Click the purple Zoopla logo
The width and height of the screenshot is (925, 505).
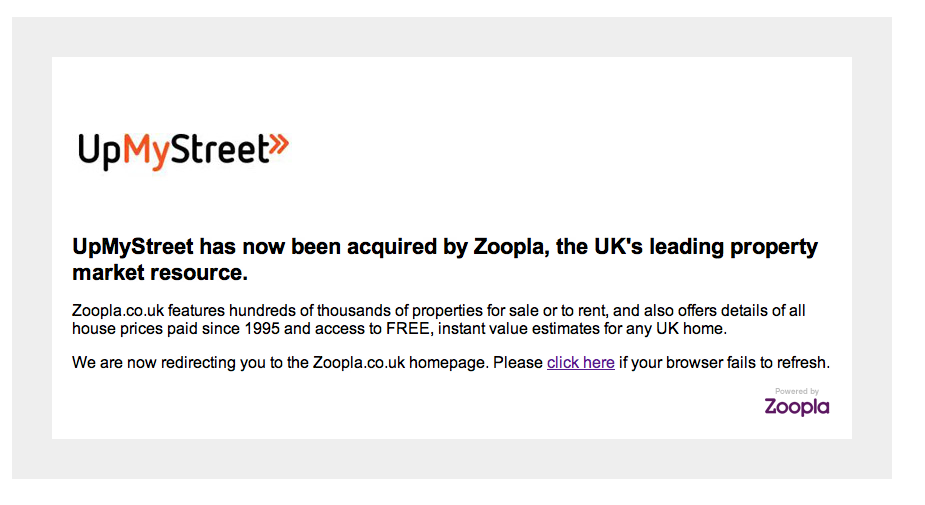point(797,406)
